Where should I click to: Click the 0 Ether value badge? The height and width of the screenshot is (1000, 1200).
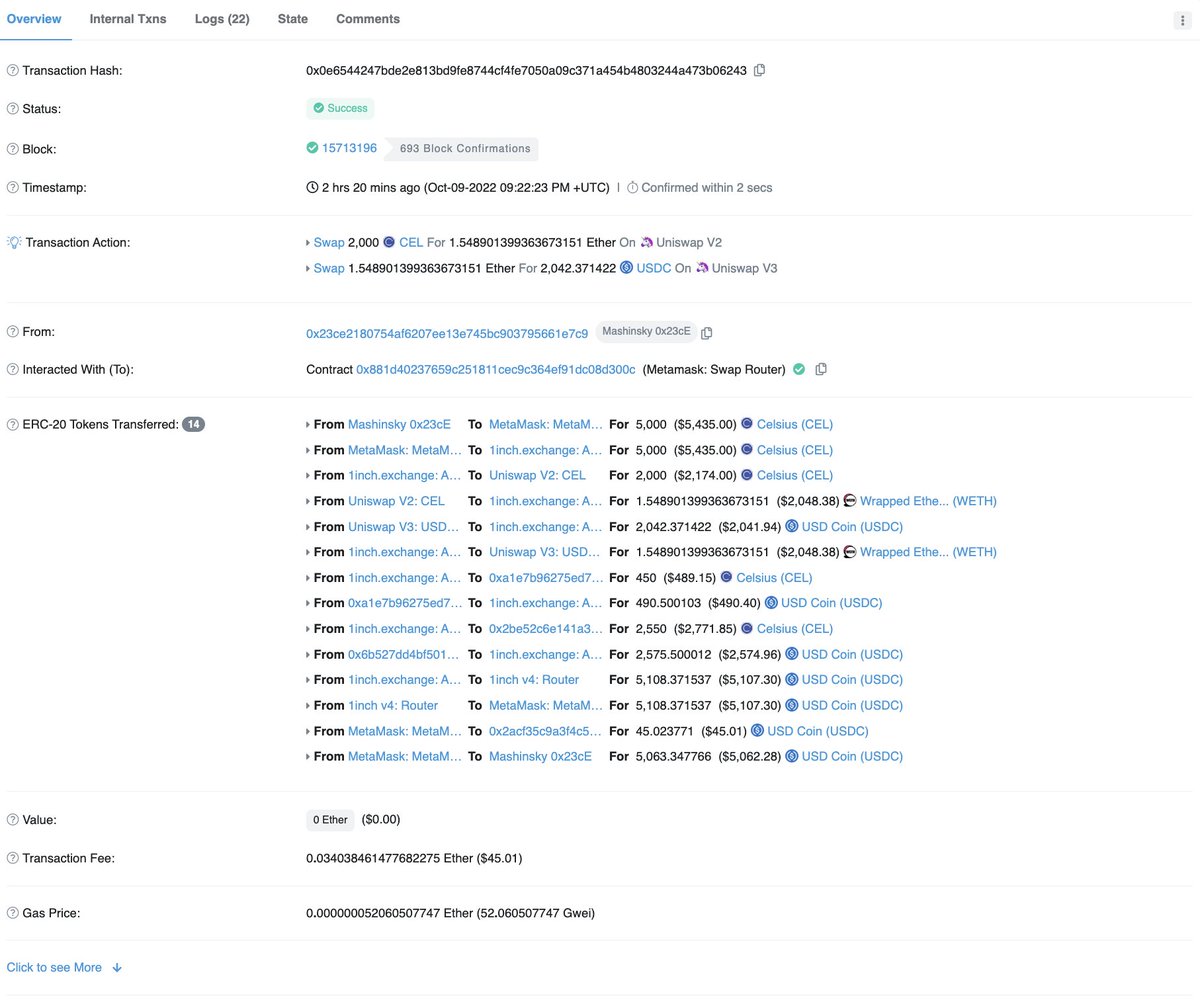pyautogui.click(x=330, y=820)
